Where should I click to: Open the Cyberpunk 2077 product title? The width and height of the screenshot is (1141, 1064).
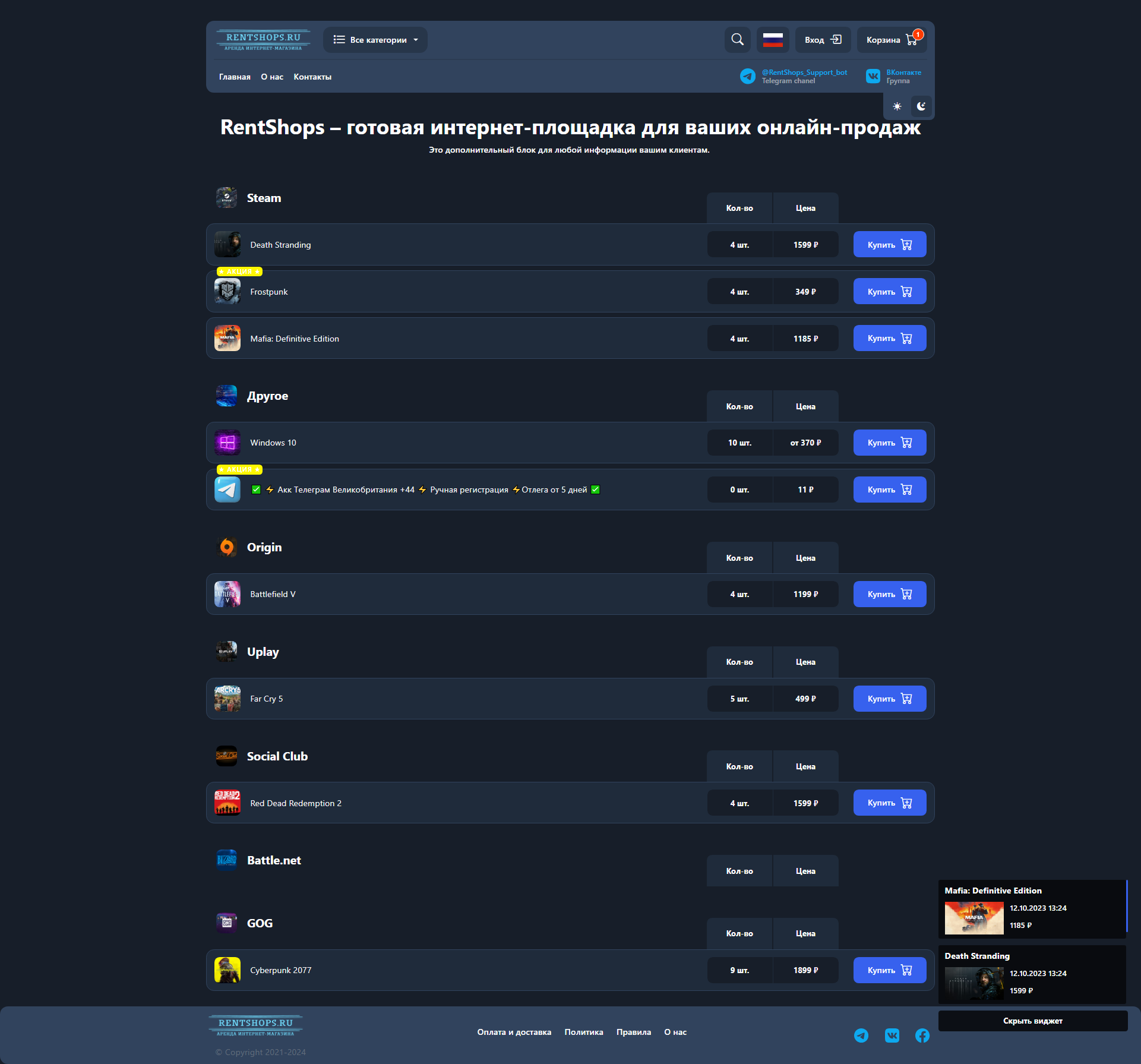pos(281,970)
